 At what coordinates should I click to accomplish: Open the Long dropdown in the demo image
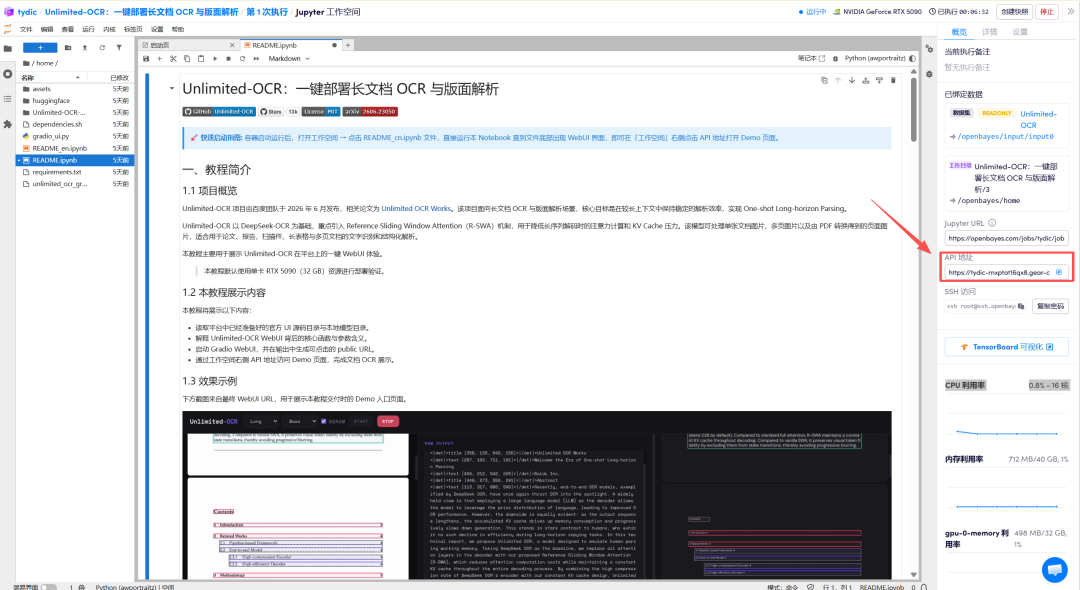(264, 421)
